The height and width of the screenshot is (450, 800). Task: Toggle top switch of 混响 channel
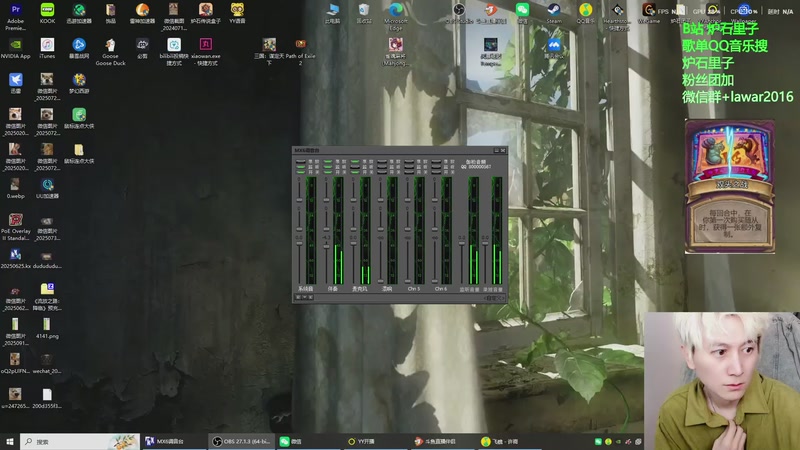(382, 161)
